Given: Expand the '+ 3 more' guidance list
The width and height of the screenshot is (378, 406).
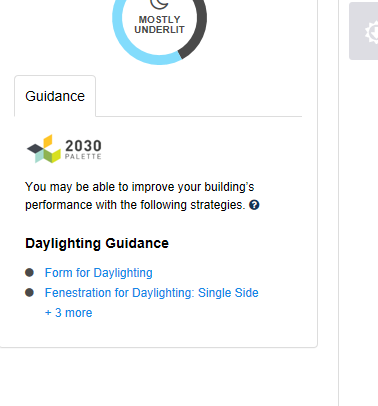Looking at the screenshot, I should coord(69,313).
